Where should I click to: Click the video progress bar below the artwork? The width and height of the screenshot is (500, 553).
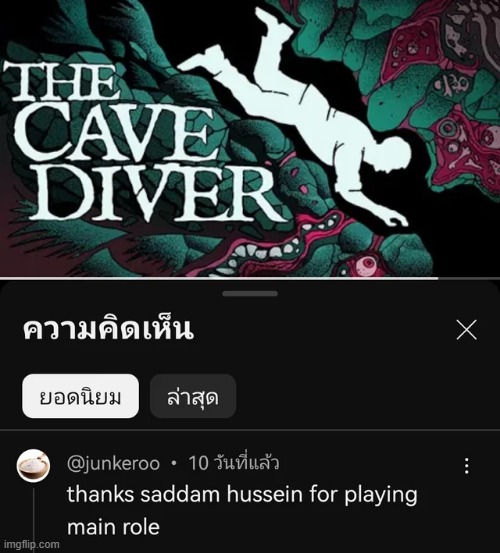coord(250,278)
